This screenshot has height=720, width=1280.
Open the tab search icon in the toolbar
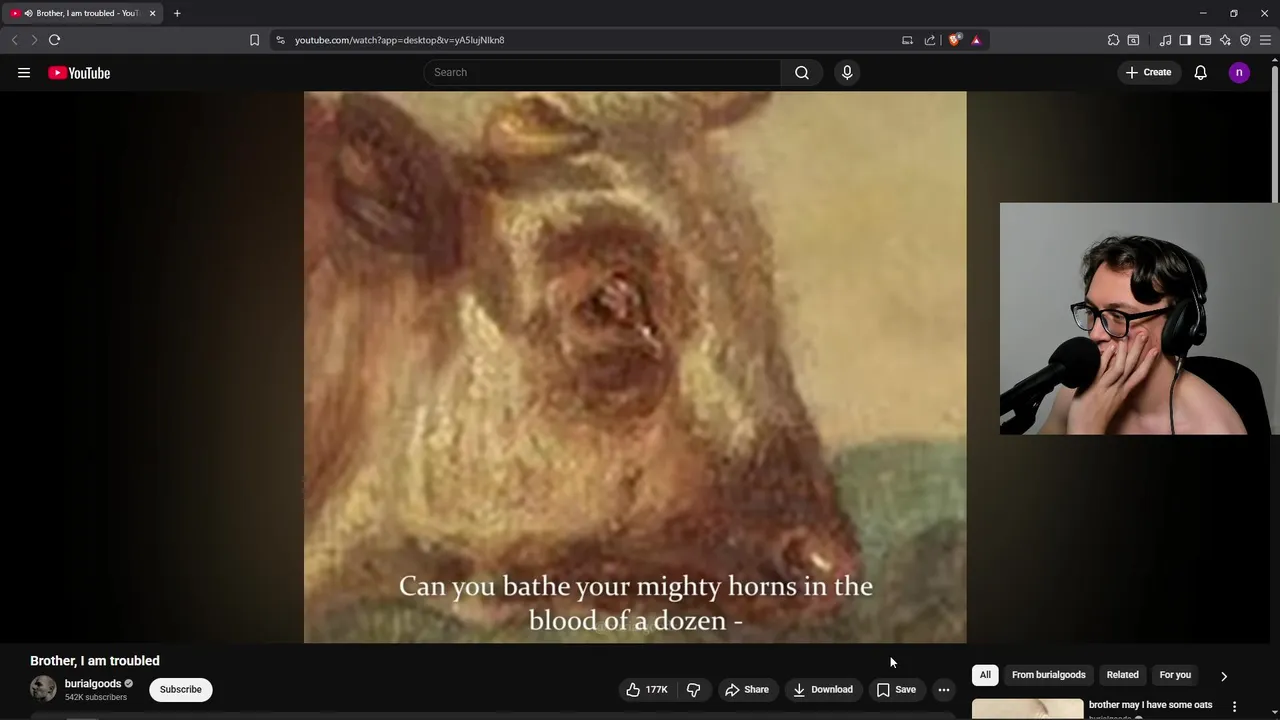point(1133,40)
